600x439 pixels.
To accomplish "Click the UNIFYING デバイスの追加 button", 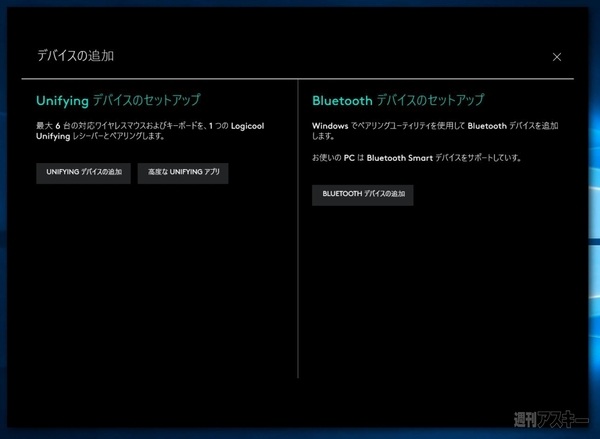I will (83, 173).
